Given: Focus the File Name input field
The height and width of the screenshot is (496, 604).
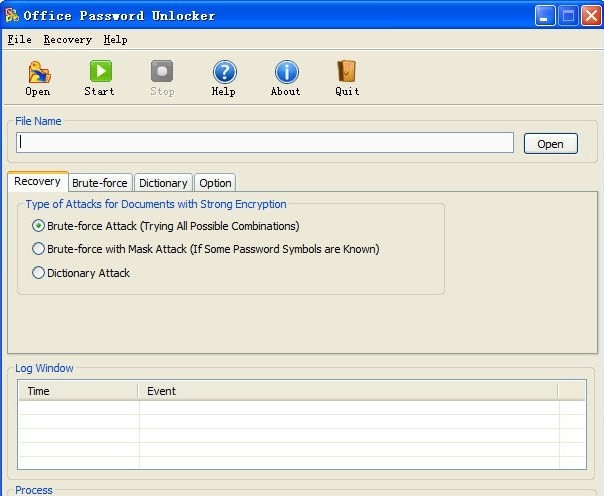Looking at the screenshot, I should pyautogui.click(x=265, y=142).
